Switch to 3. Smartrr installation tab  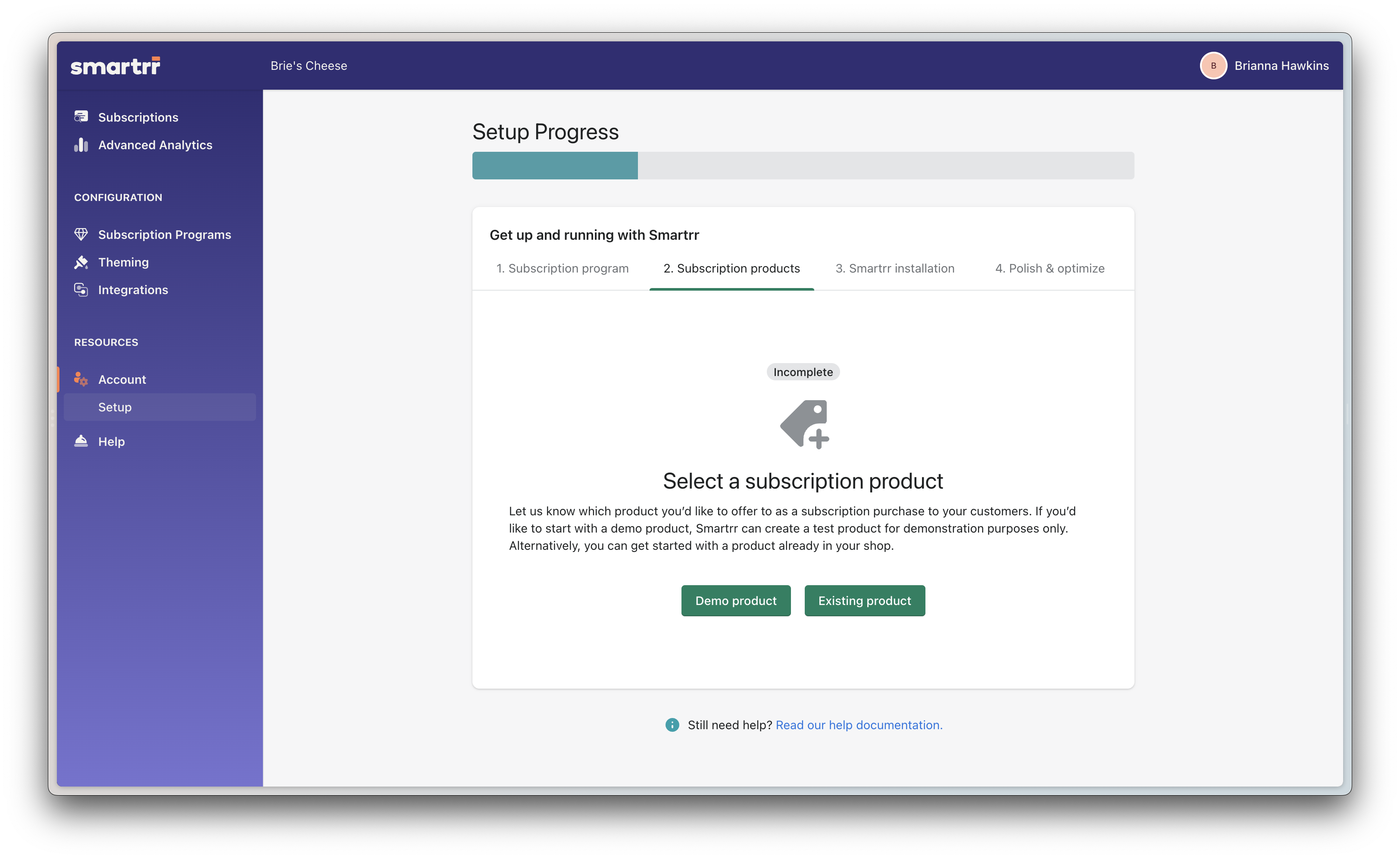point(895,268)
